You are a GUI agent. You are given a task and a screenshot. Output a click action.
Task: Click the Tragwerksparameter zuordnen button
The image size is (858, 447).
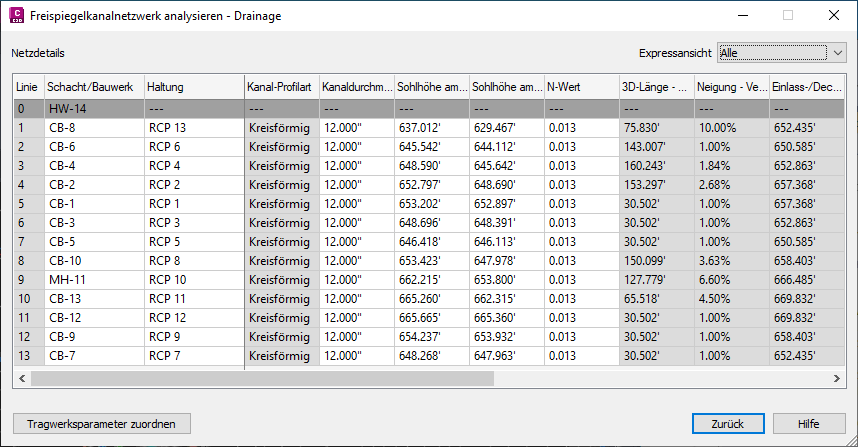click(100, 424)
